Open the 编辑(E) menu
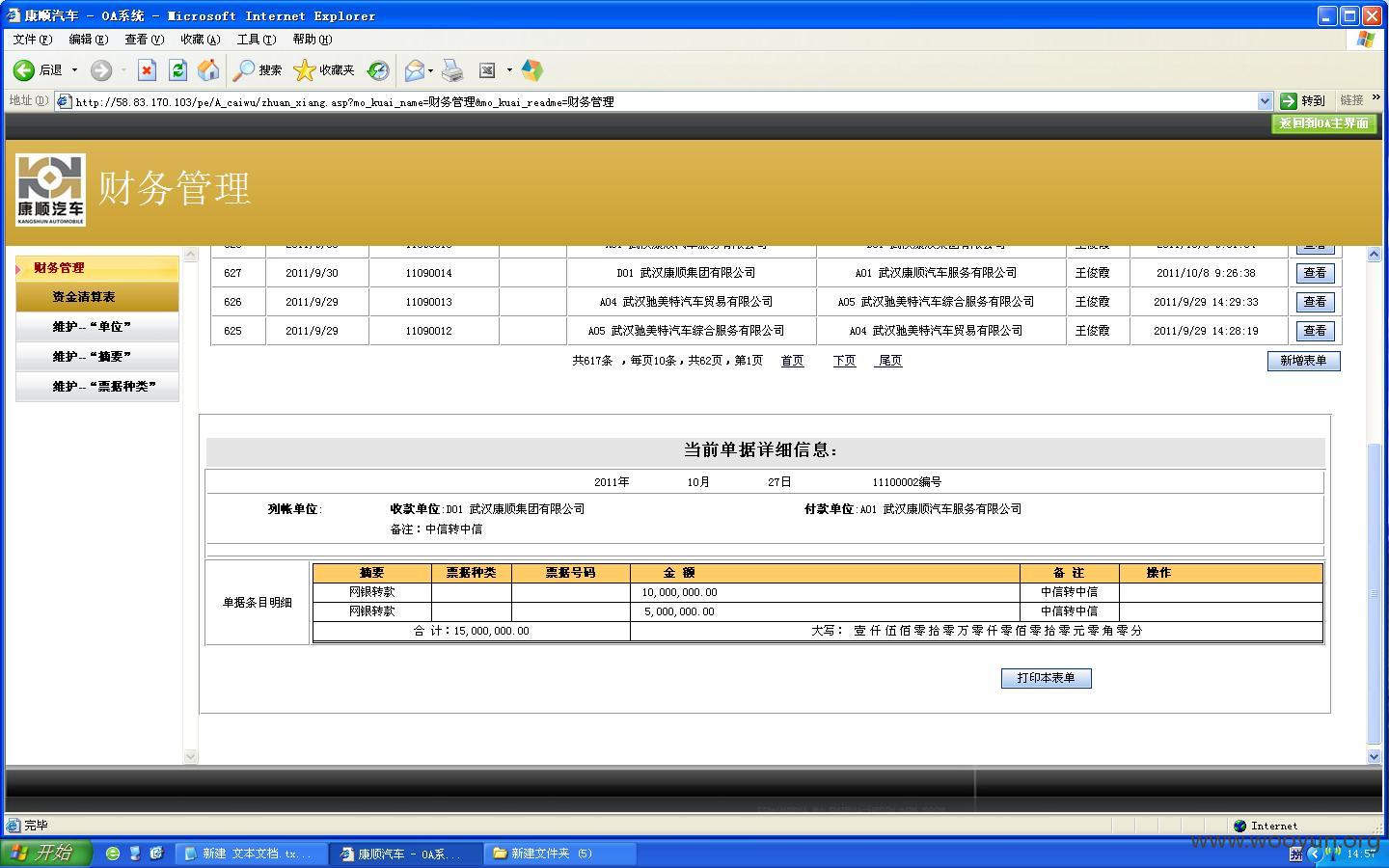Image resolution: width=1389 pixels, height=868 pixels. pos(89,40)
